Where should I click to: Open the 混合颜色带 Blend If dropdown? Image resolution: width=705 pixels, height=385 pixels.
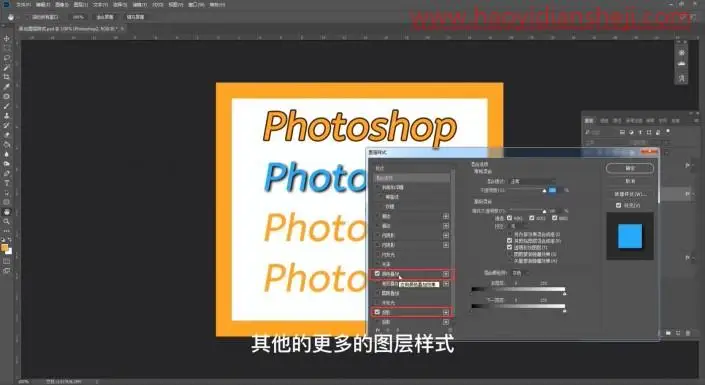pos(520,273)
